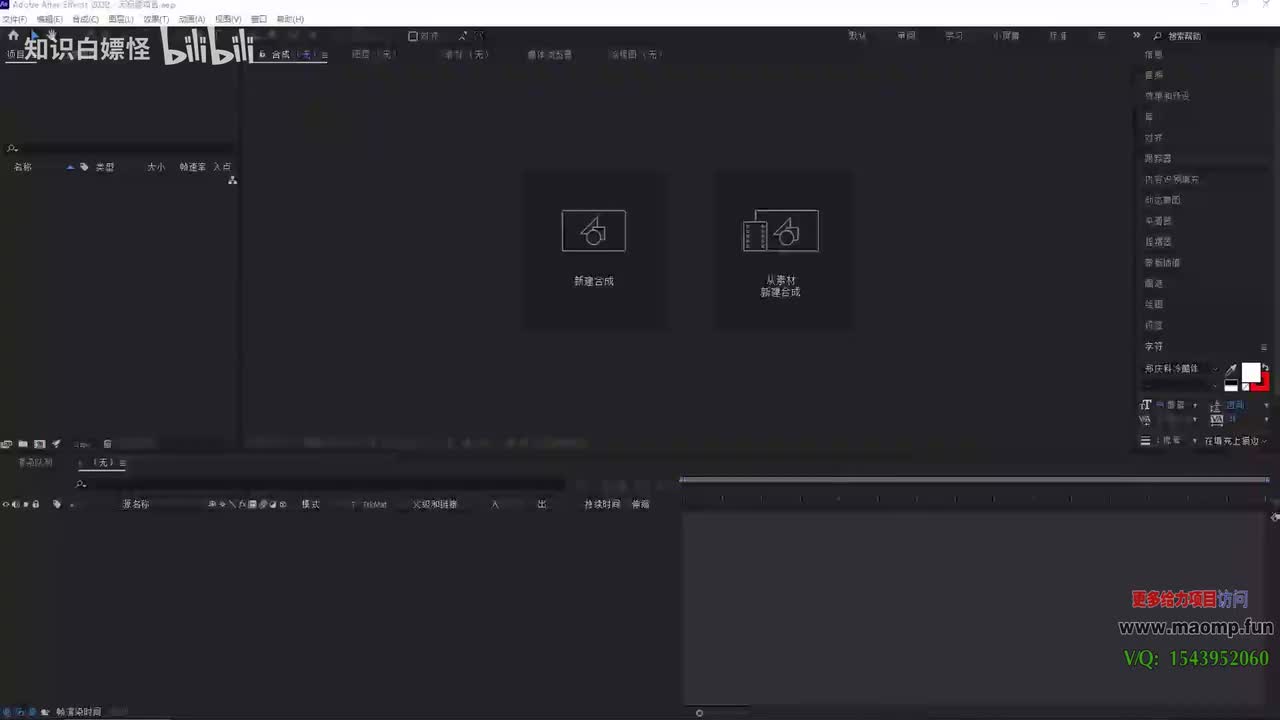The height and width of the screenshot is (720, 1280).
Task: Reset to black and white swatch
Action: pos(1231,386)
